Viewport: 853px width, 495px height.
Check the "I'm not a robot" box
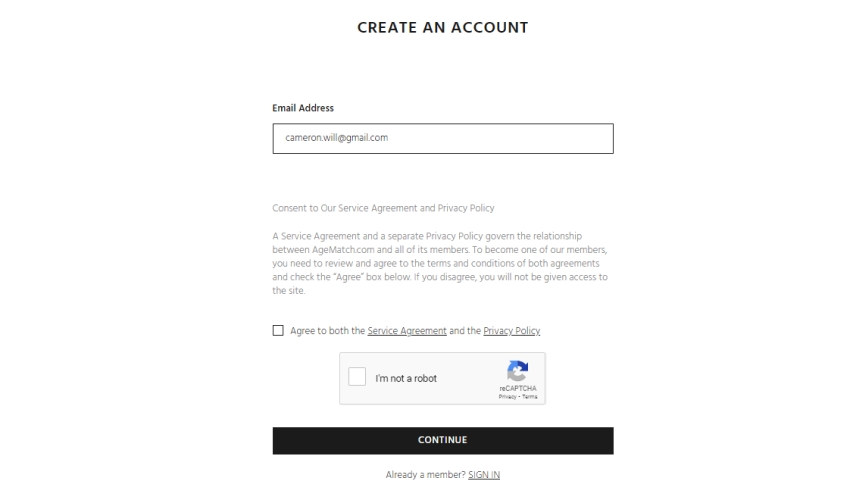[357, 376]
